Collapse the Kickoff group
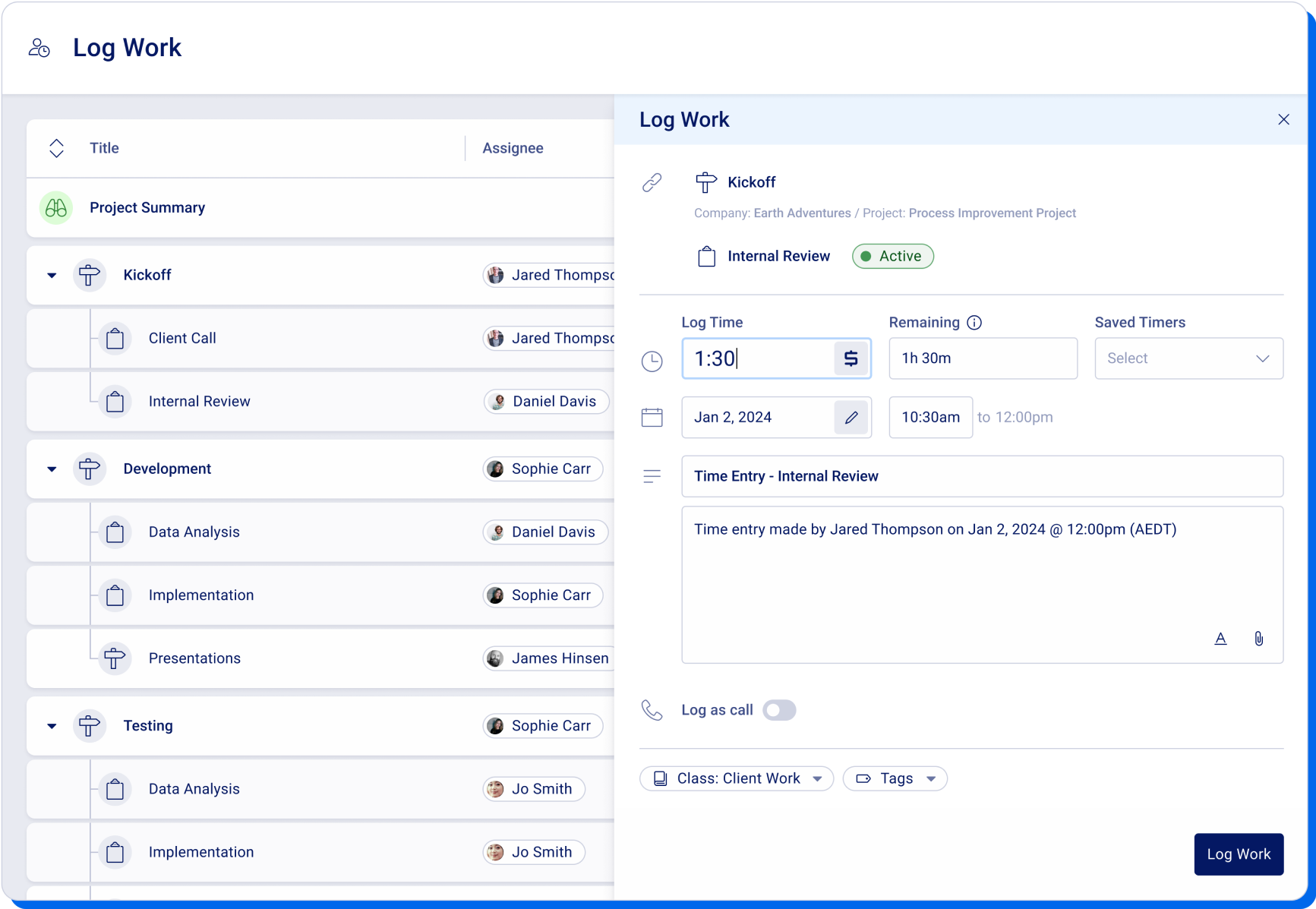1316x909 pixels. 52,275
